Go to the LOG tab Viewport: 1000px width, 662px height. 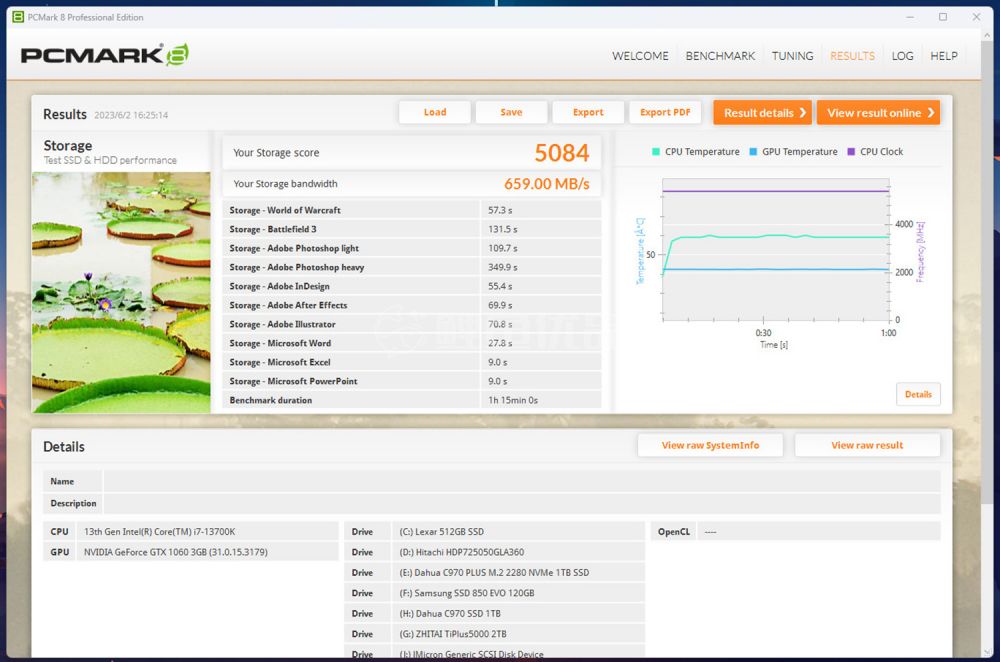[x=902, y=56]
